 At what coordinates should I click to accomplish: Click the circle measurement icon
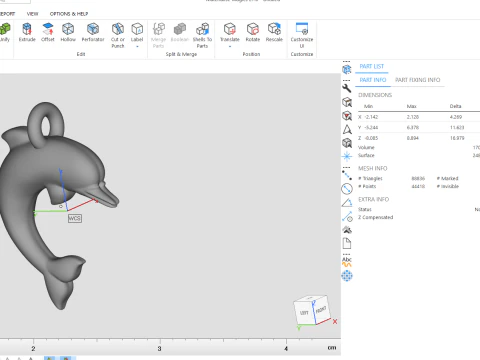347,189
